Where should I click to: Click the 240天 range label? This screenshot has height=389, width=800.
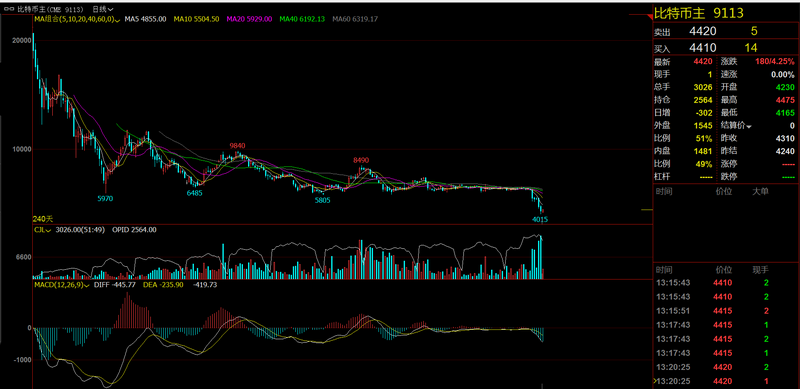click(43, 218)
